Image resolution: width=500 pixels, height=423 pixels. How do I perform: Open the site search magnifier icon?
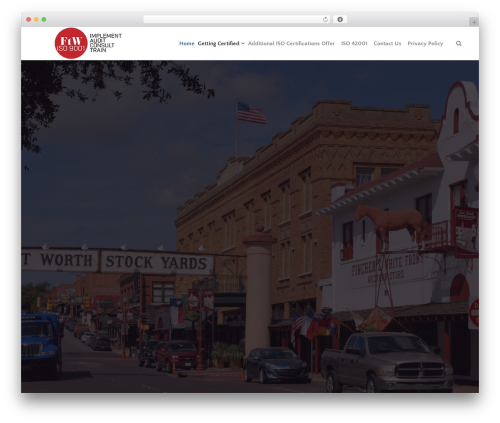[x=459, y=43]
